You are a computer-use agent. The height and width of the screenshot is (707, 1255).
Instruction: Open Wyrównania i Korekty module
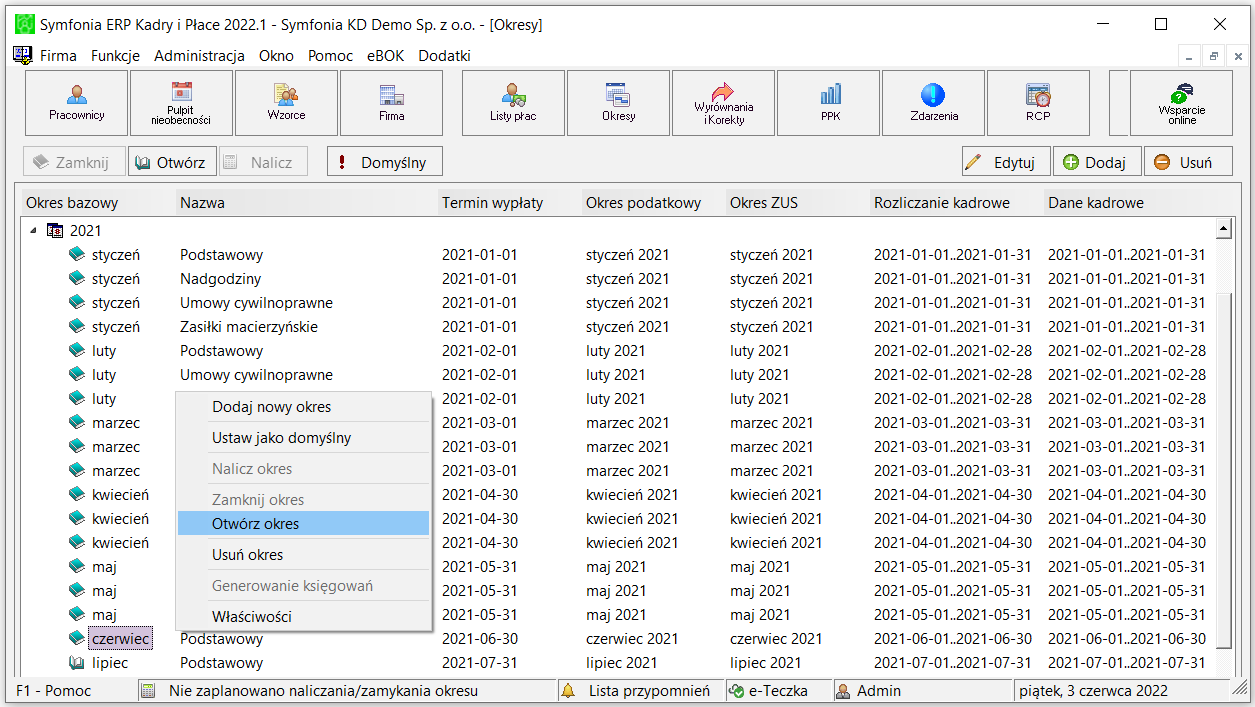coord(723,103)
